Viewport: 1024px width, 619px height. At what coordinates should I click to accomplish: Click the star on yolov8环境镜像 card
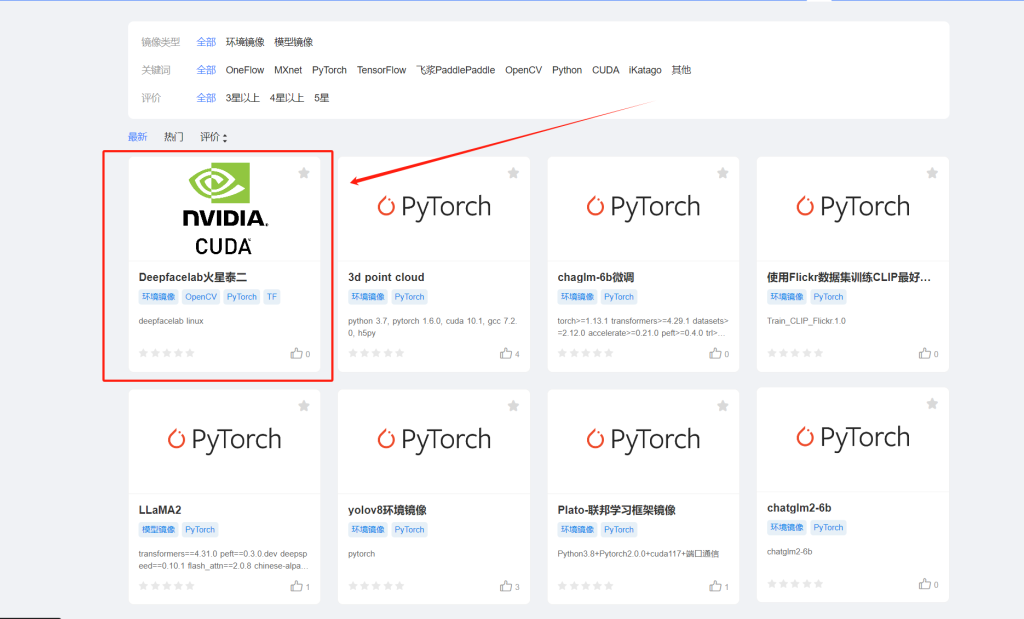(513, 406)
